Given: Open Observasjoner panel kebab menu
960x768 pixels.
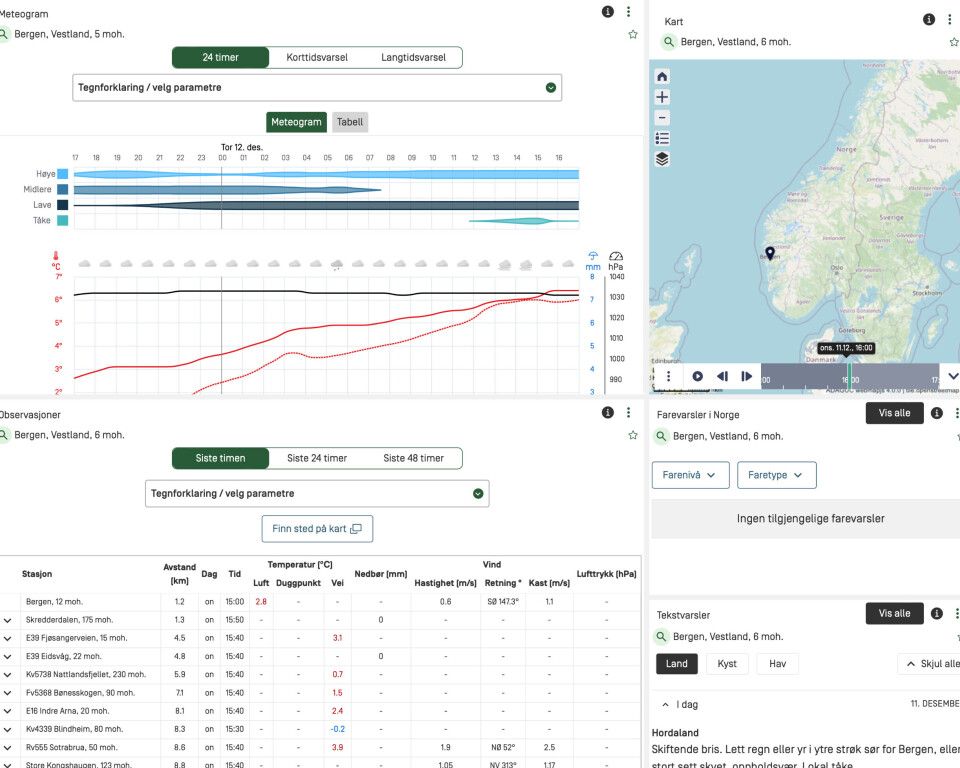Looking at the screenshot, I should click(x=628, y=413).
